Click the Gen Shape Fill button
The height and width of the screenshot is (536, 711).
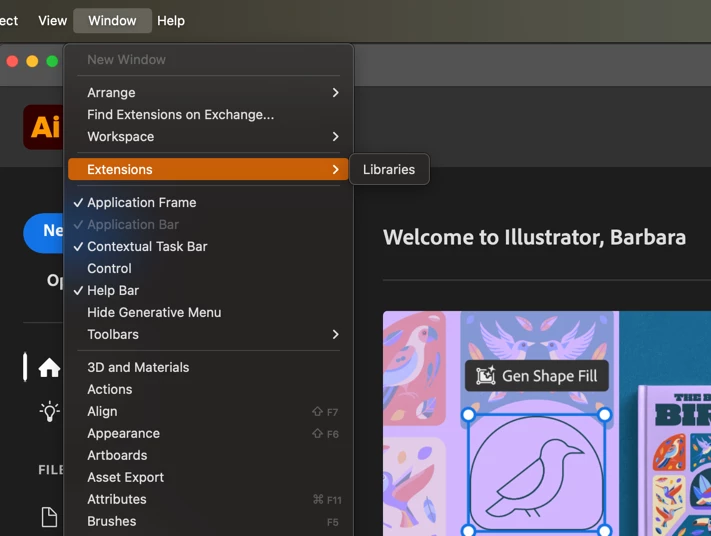pyautogui.click(x=537, y=375)
